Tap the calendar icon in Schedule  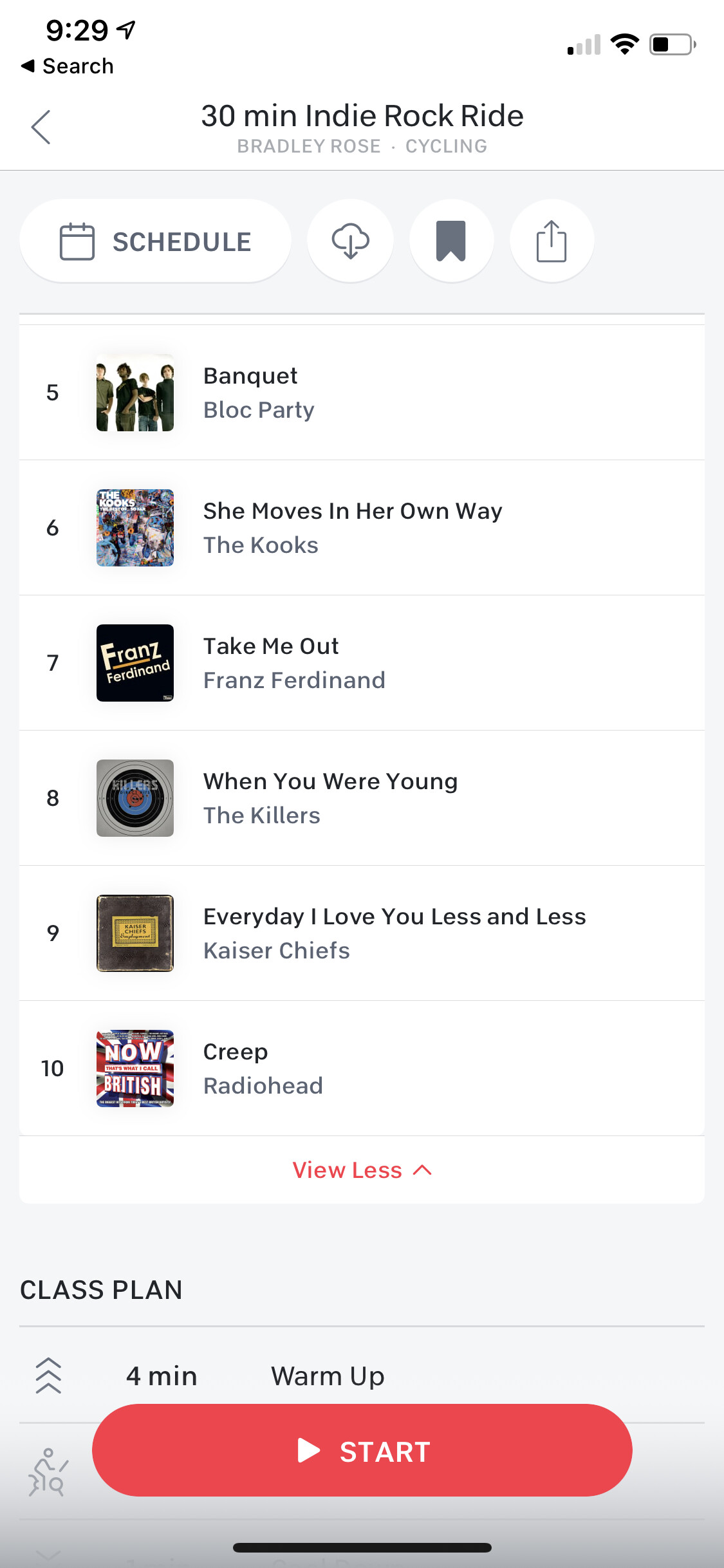click(x=77, y=241)
